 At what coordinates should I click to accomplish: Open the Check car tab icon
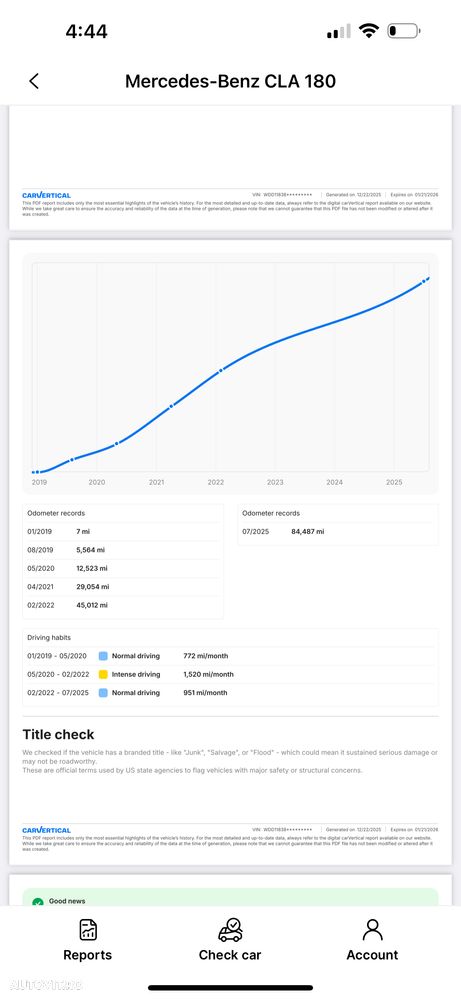(x=230, y=930)
